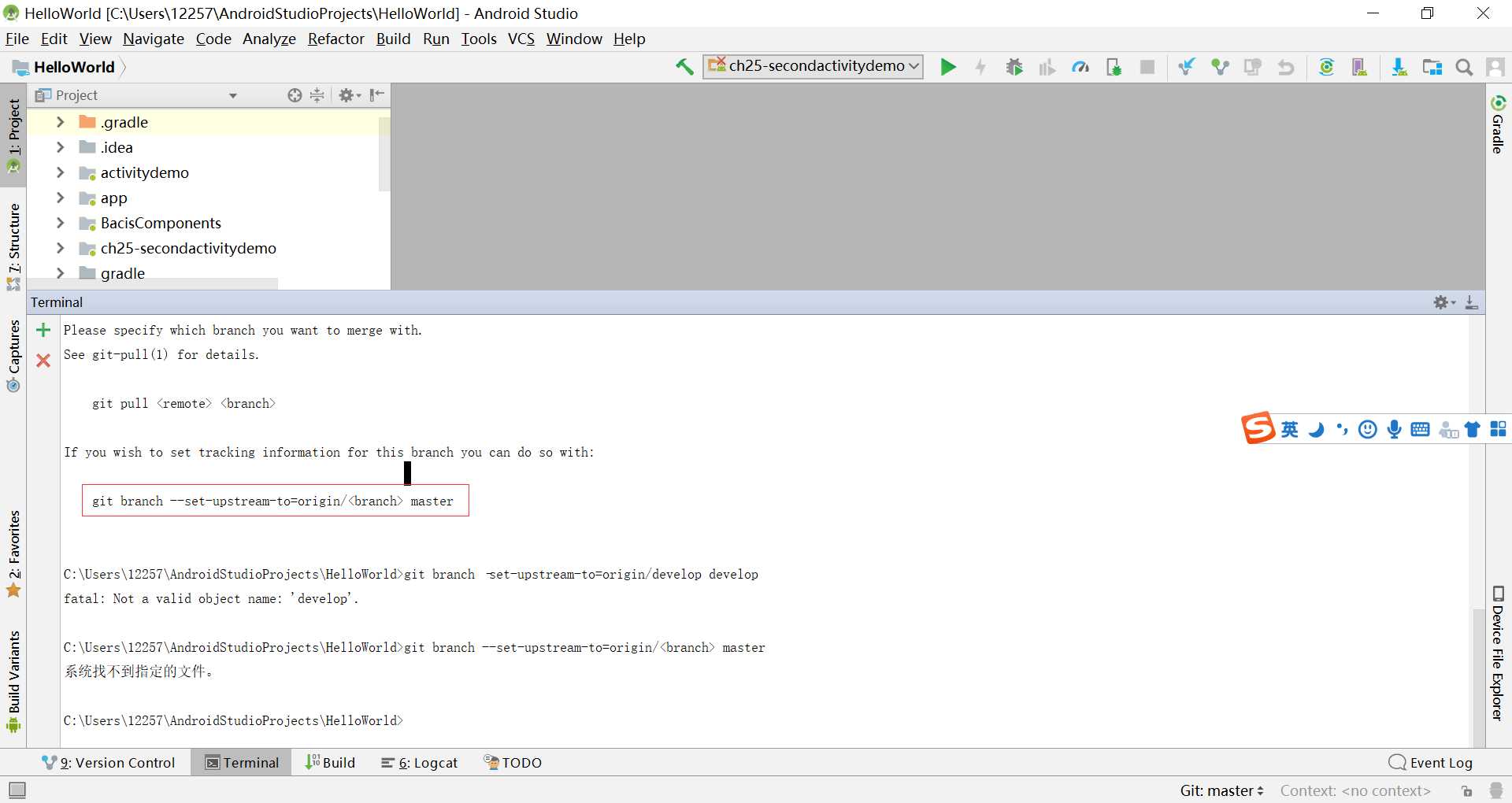This screenshot has width=1512, height=803.
Task: Click the Terminal tab at bottom
Action: [242, 762]
